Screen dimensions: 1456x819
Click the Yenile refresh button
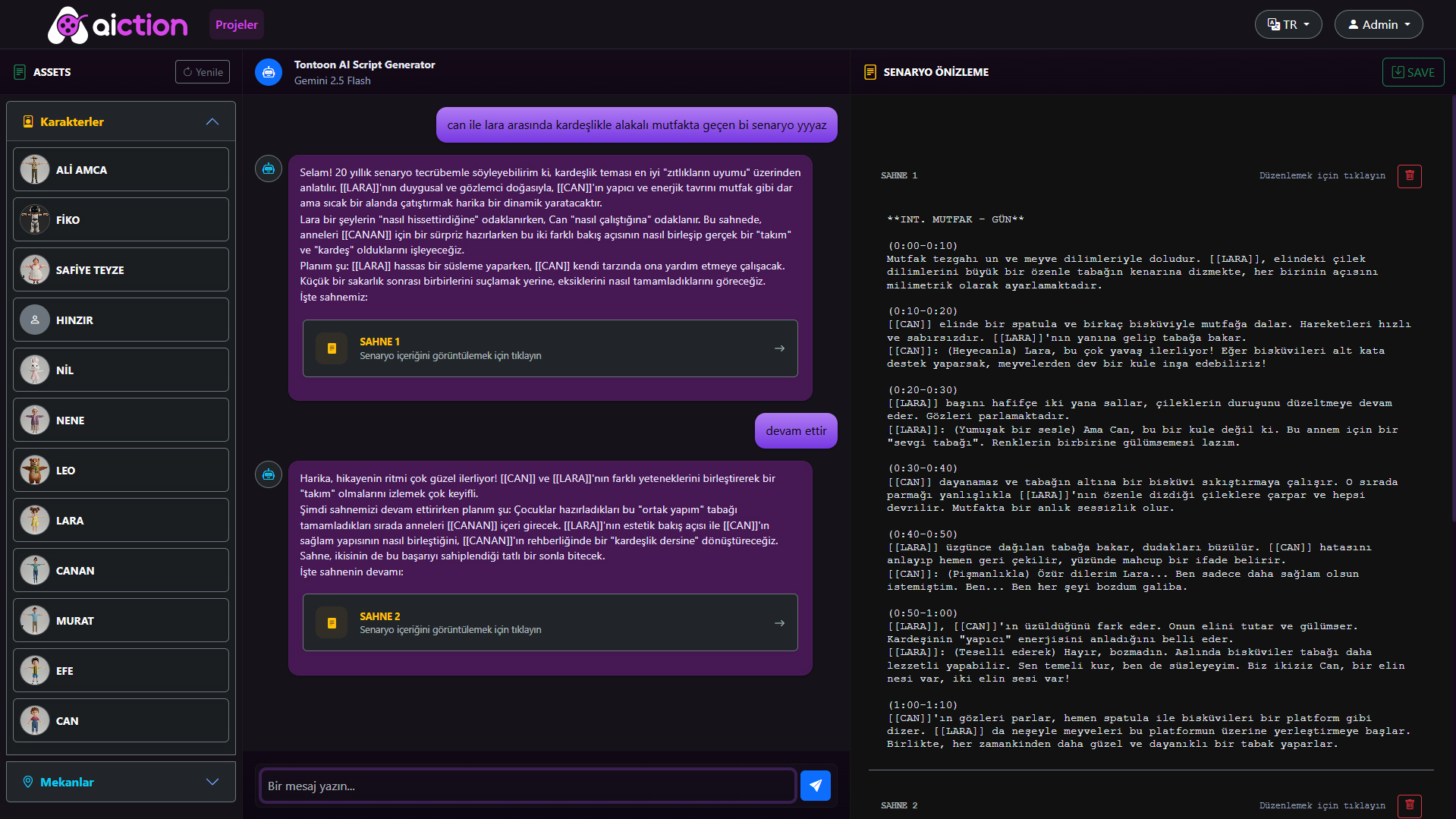(x=203, y=72)
